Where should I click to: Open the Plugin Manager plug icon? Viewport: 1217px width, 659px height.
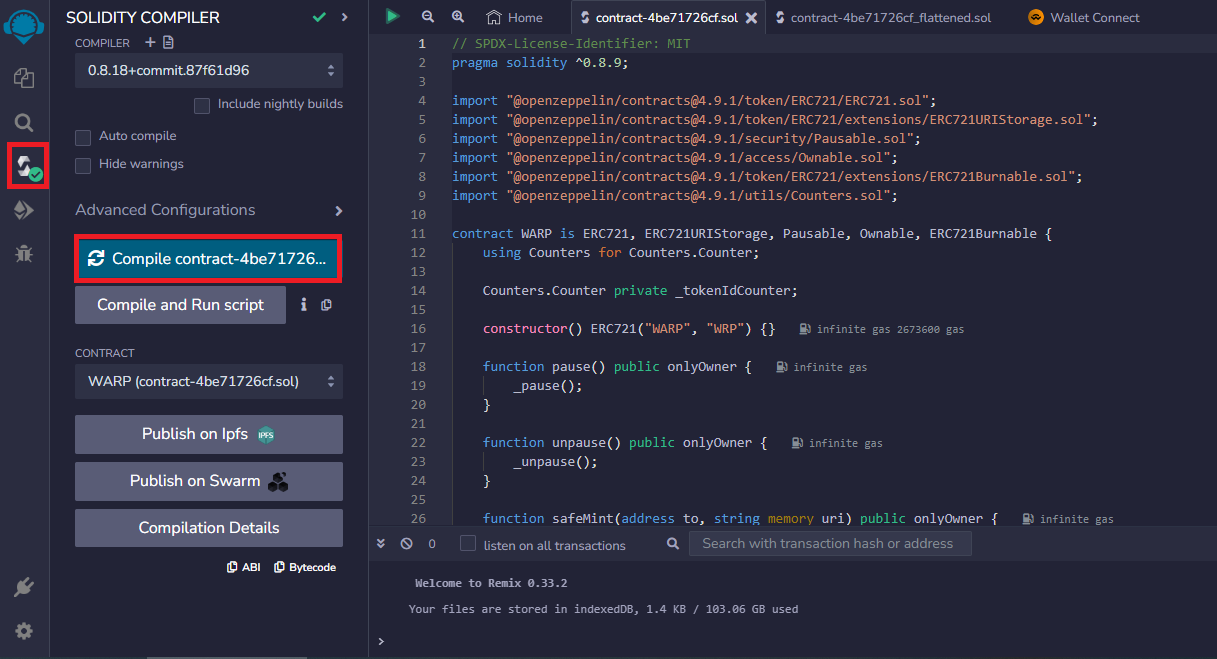(24, 587)
